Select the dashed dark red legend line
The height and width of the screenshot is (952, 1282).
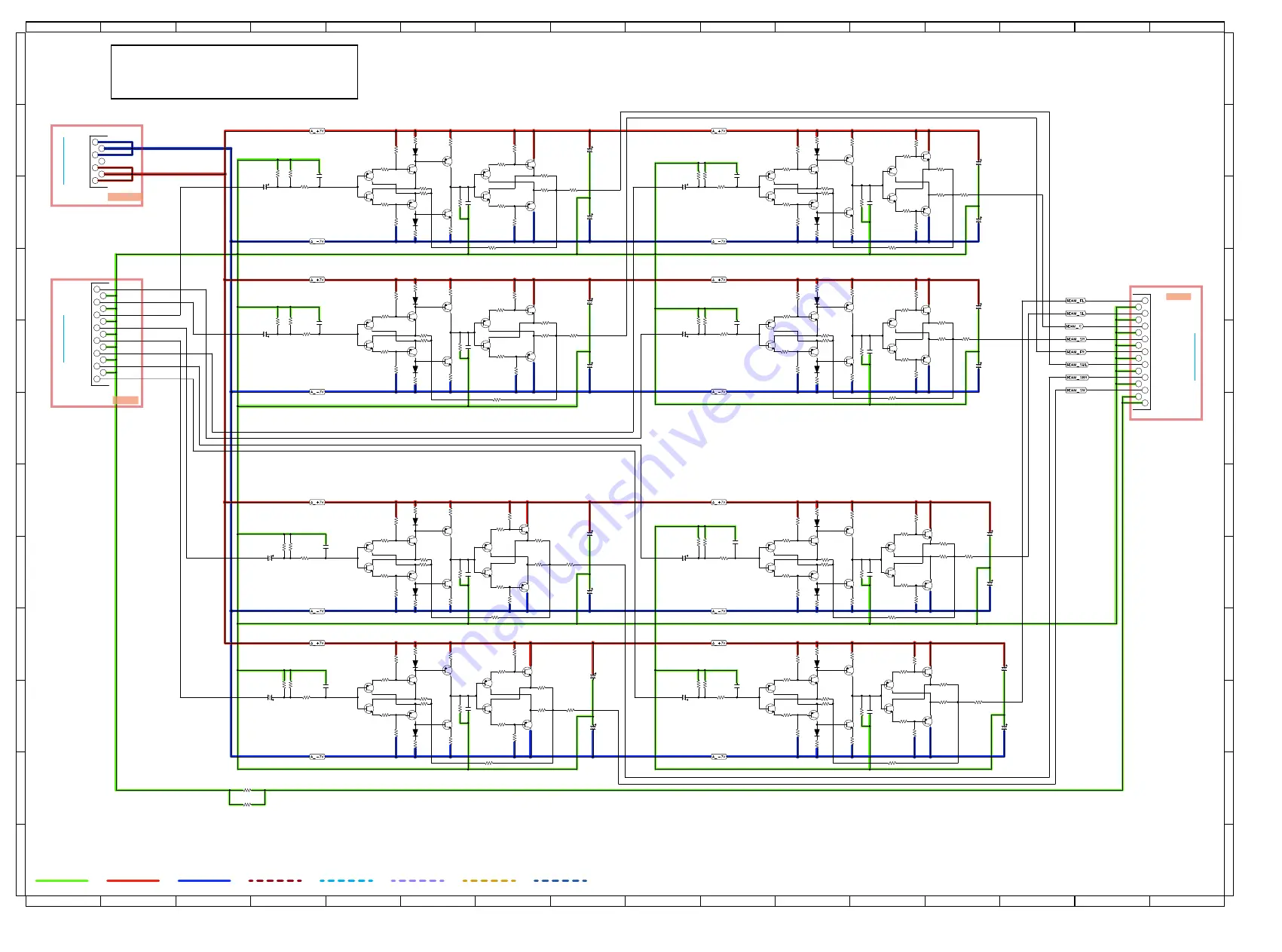(x=275, y=880)
